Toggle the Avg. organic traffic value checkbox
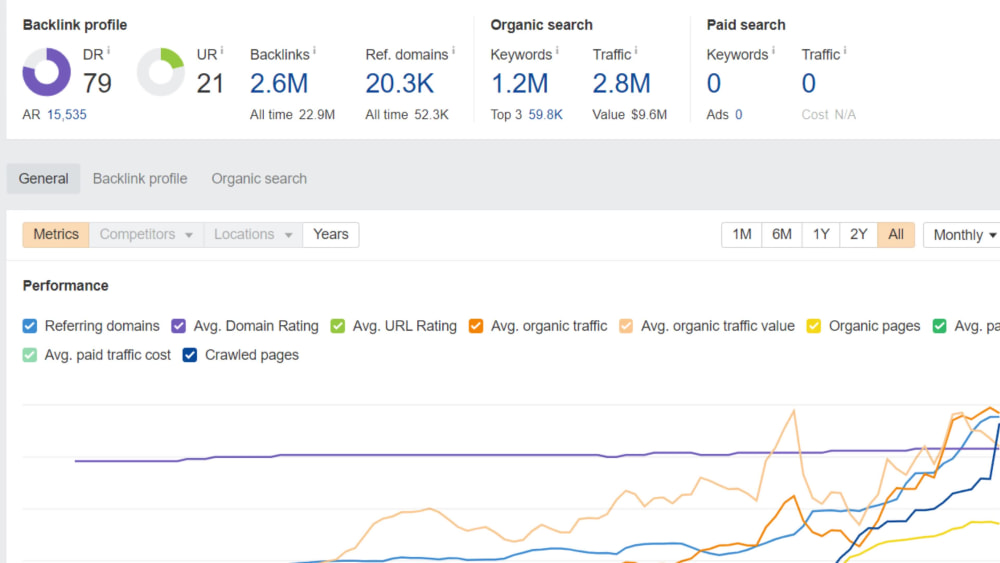 click(x=626, y=326)
